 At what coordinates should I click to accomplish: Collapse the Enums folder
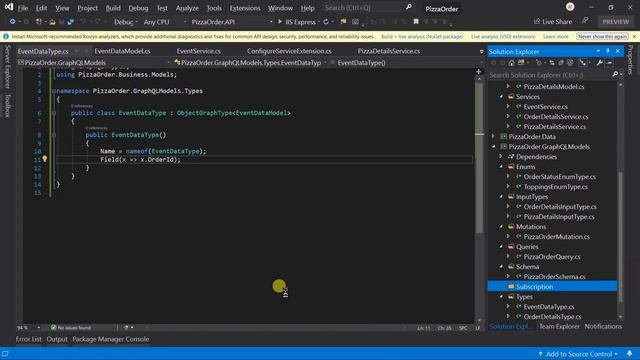click(501, 167)
